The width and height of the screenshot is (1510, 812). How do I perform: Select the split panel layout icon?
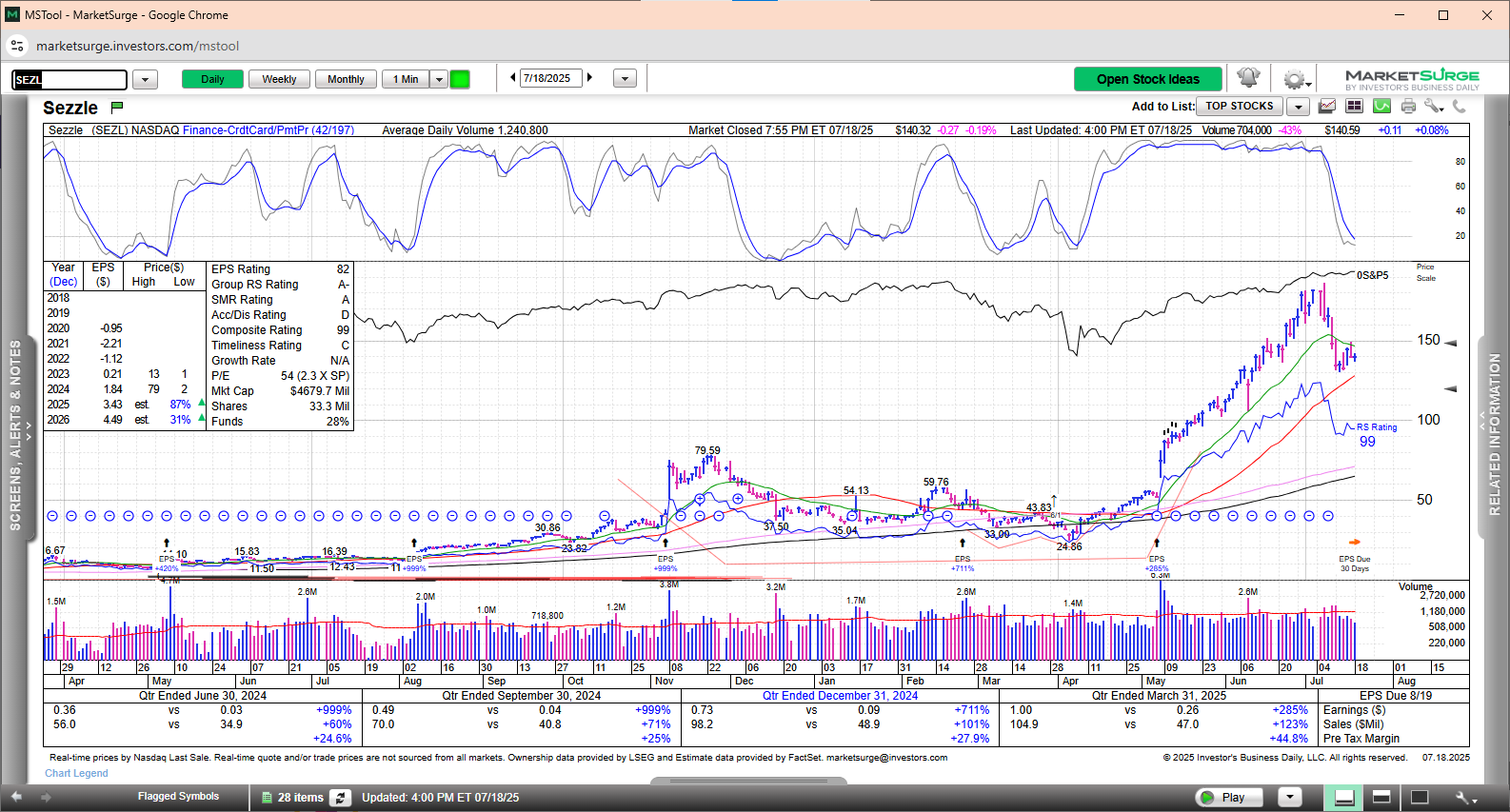point(1381,798)
